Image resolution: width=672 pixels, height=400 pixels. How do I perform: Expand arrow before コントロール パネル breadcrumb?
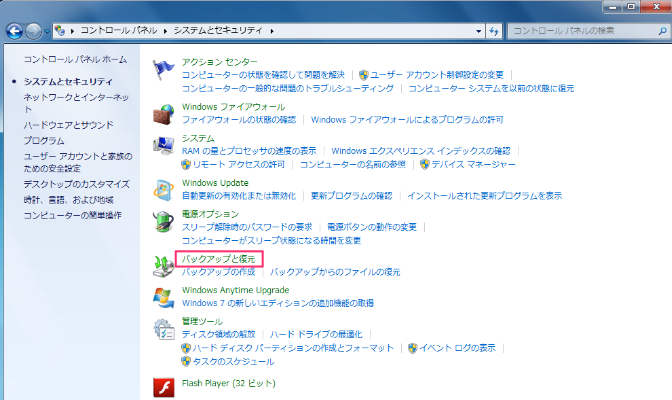pos(72,31)
